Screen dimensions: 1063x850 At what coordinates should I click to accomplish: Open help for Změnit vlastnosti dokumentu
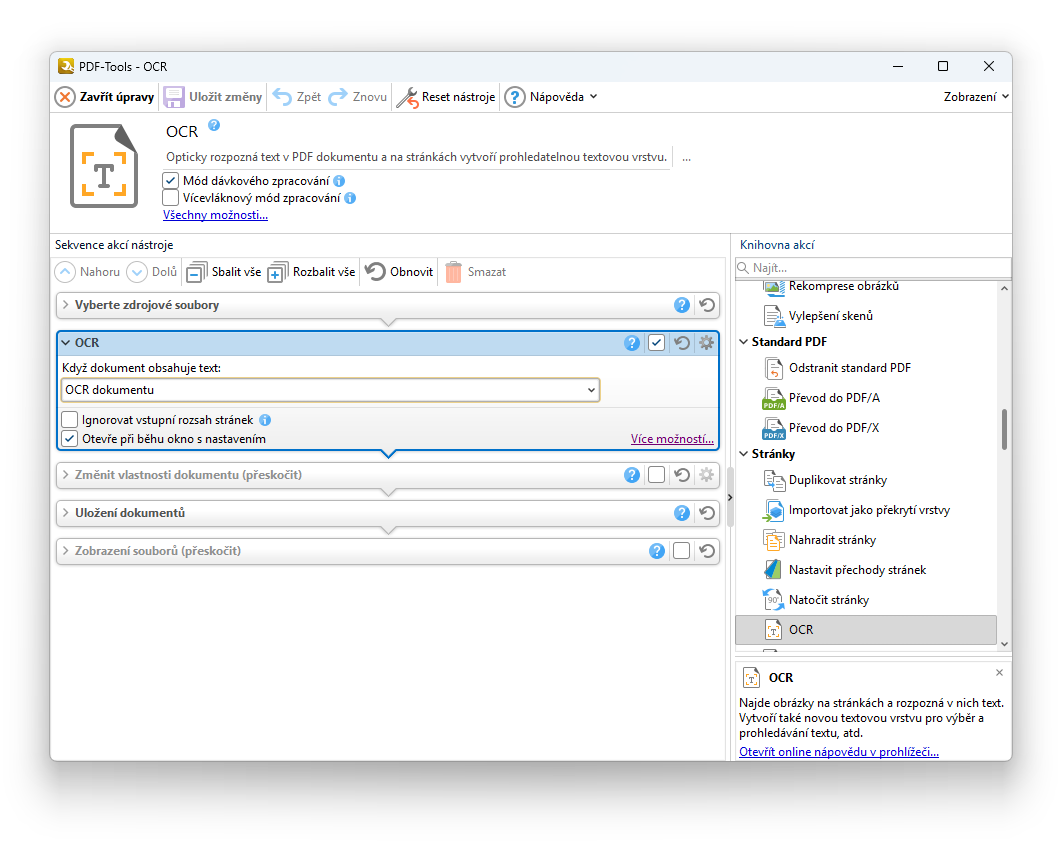coord(632,475)
